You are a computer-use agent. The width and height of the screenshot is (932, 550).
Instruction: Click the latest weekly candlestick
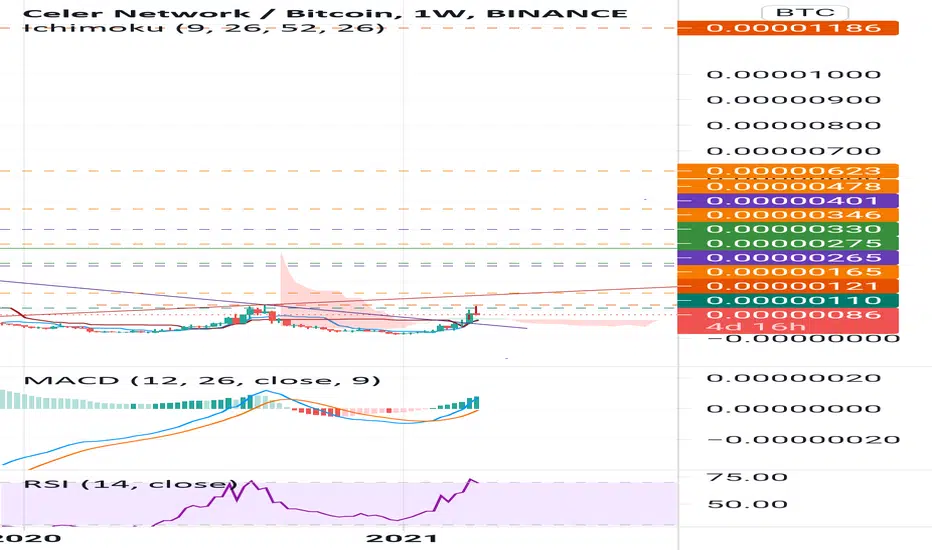click(x=477, y=311)
